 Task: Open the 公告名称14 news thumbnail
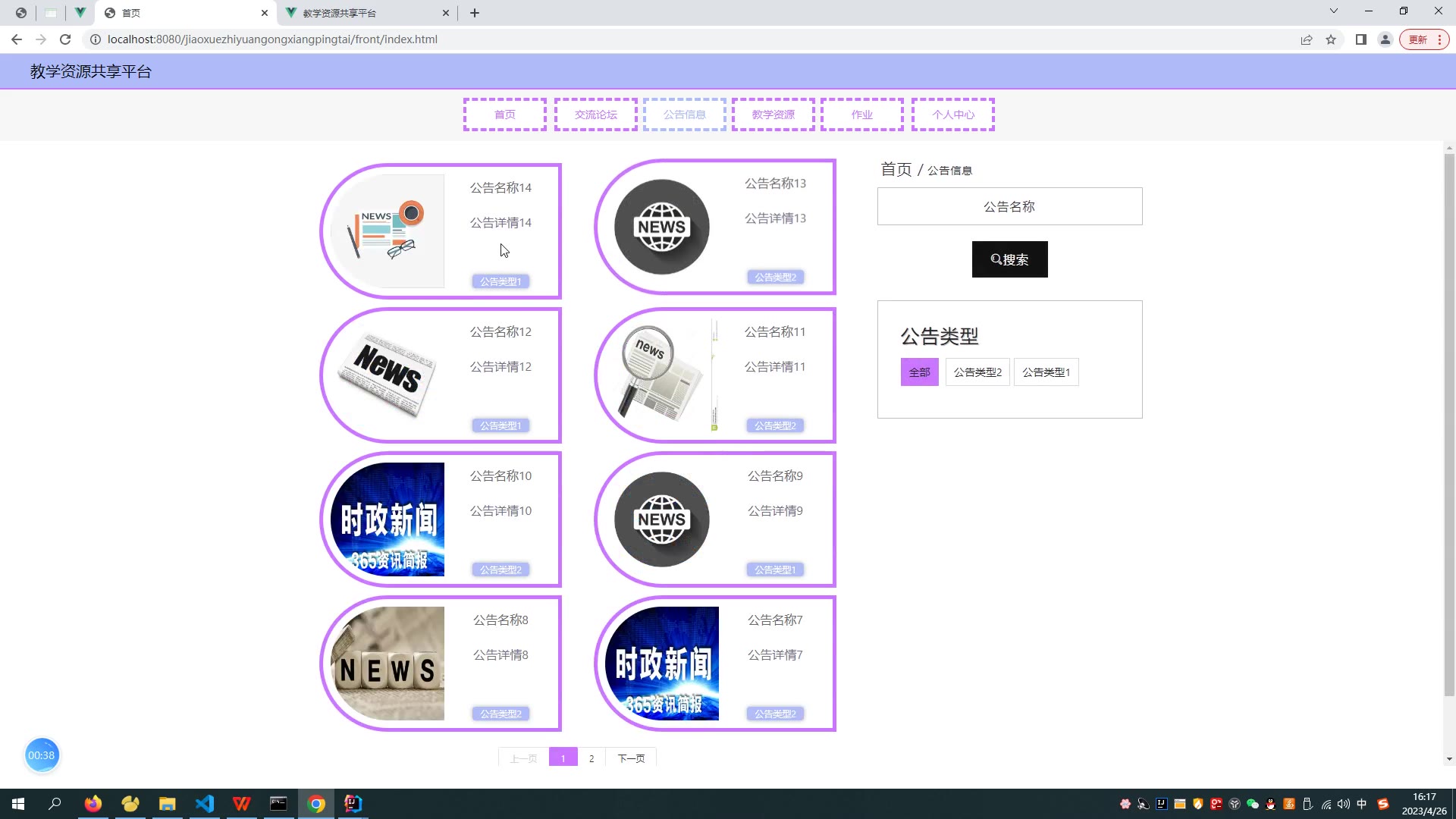coord(388,231)
